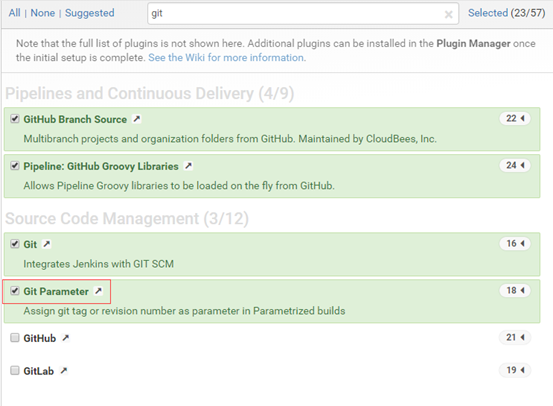Choose Suggested plugins selection
The height and width of the screenshot is (406, 553).
90,13
